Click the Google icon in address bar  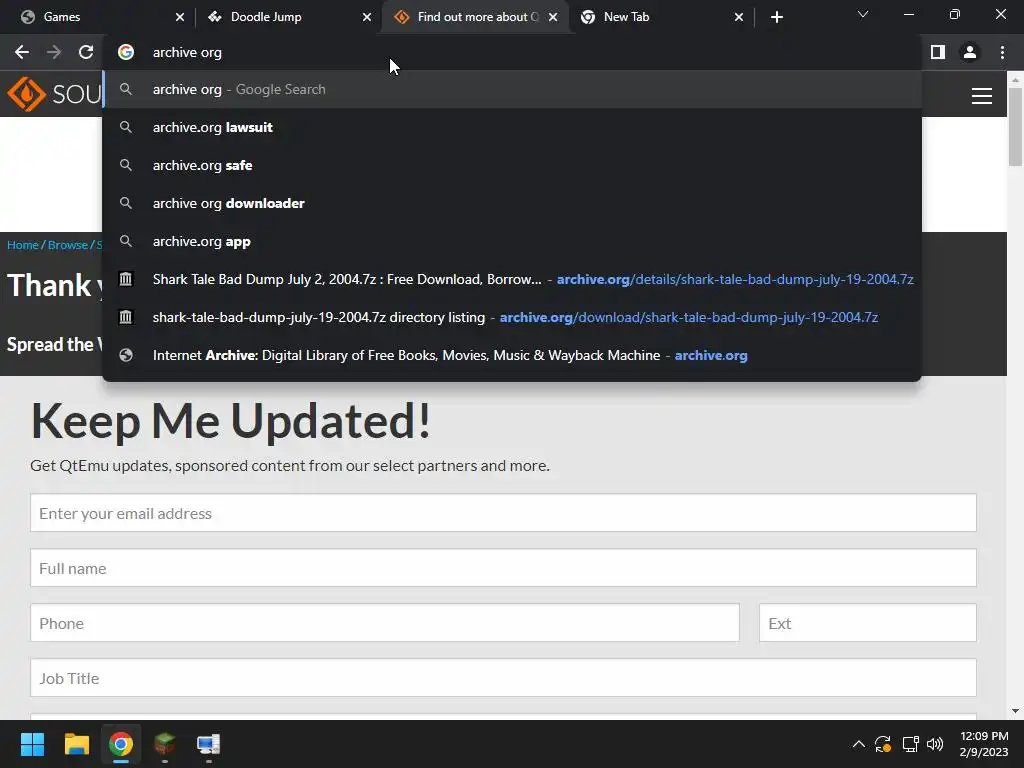(126, 52)
